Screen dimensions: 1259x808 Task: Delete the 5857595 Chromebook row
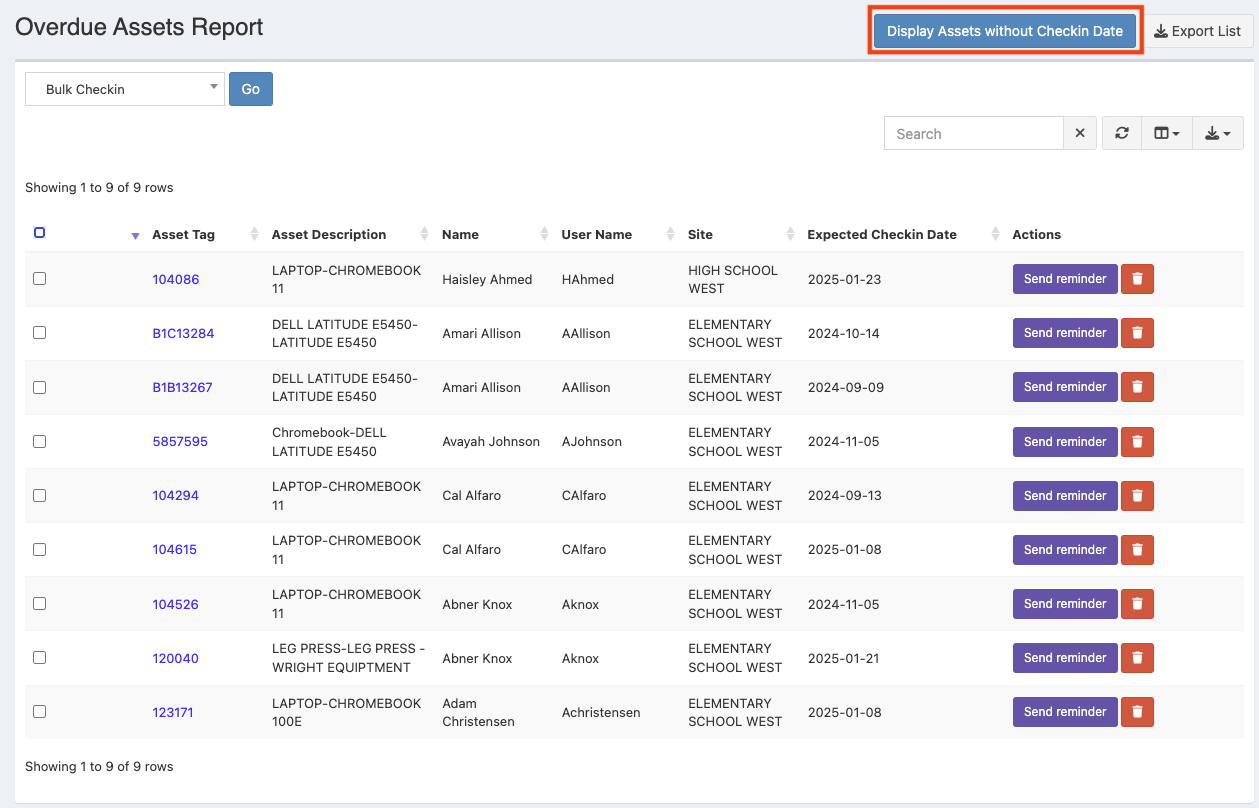(1137, 442)
